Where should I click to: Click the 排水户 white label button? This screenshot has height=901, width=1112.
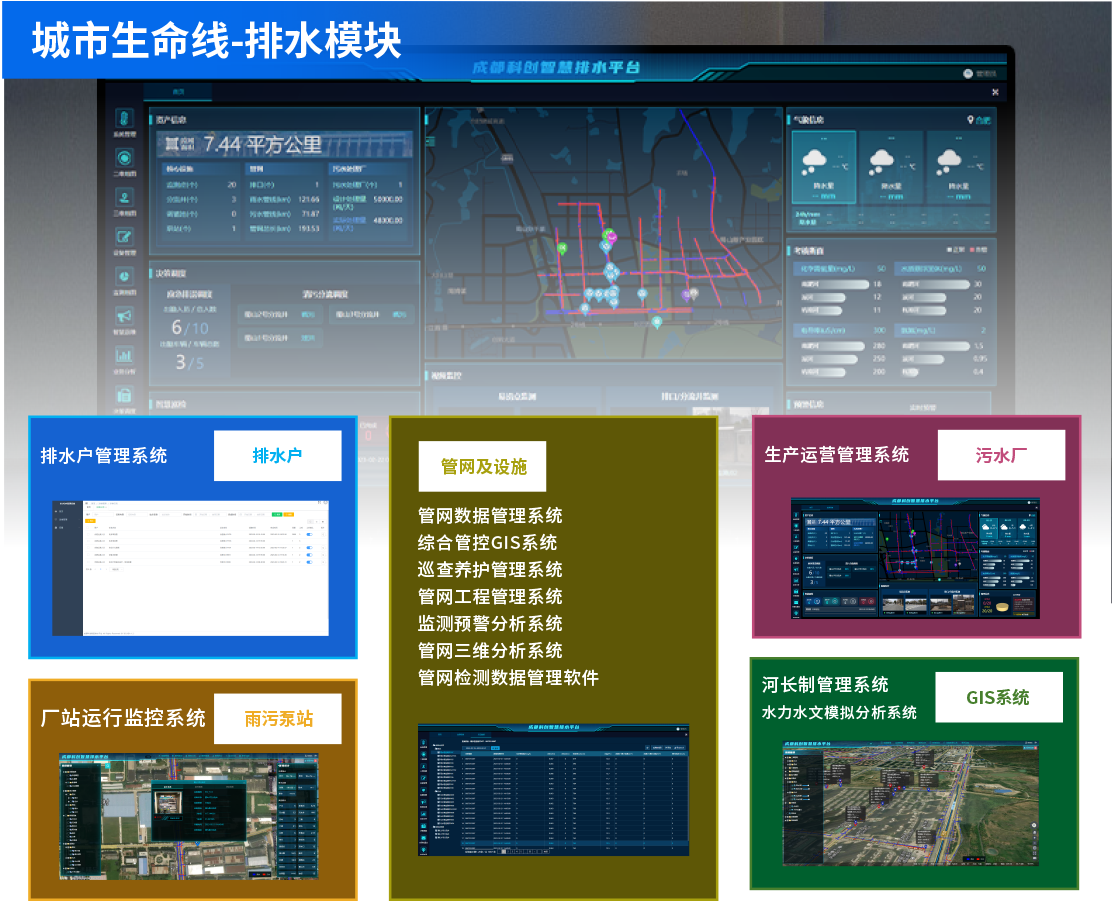tap(277, 456)
